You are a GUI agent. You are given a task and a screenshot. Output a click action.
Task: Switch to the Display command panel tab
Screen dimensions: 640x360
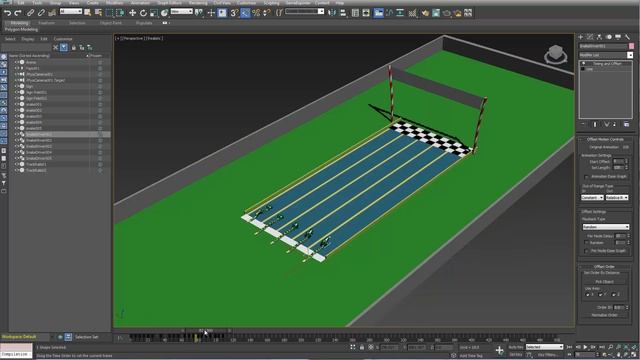[618, 37]
